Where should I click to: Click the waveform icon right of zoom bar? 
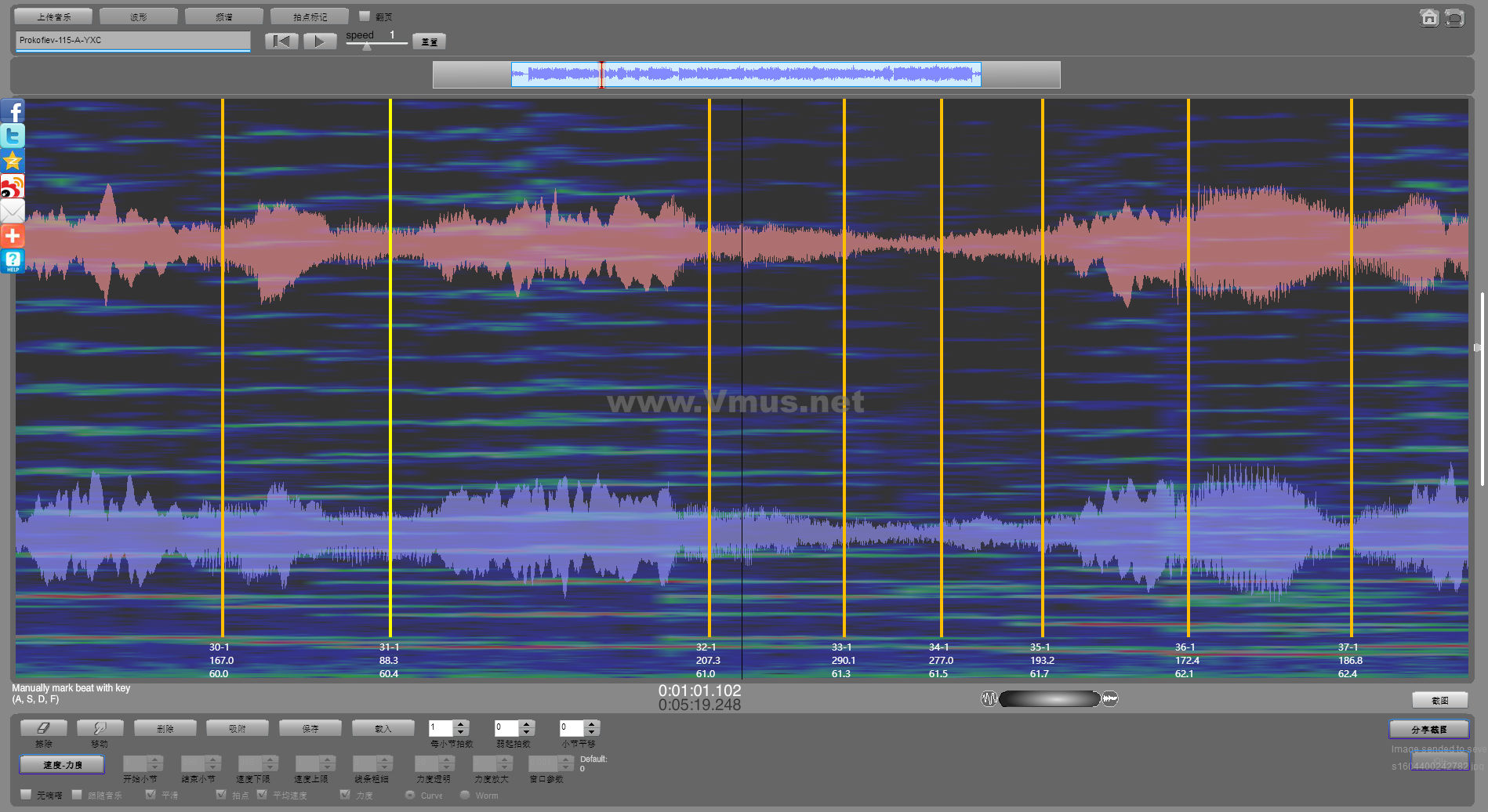point(1110,698)
